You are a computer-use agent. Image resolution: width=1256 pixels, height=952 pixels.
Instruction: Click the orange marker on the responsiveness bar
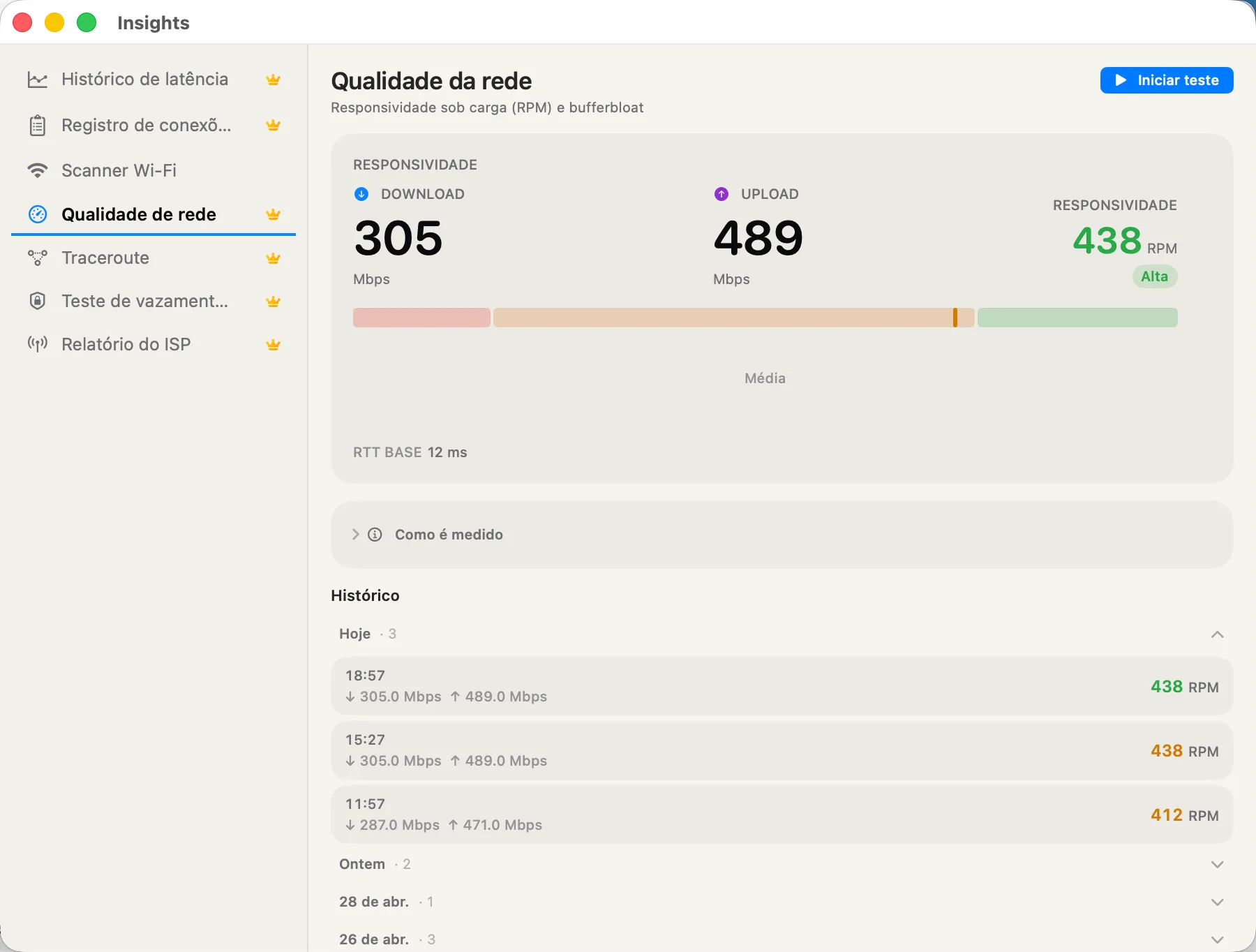(x=955, y=318)
